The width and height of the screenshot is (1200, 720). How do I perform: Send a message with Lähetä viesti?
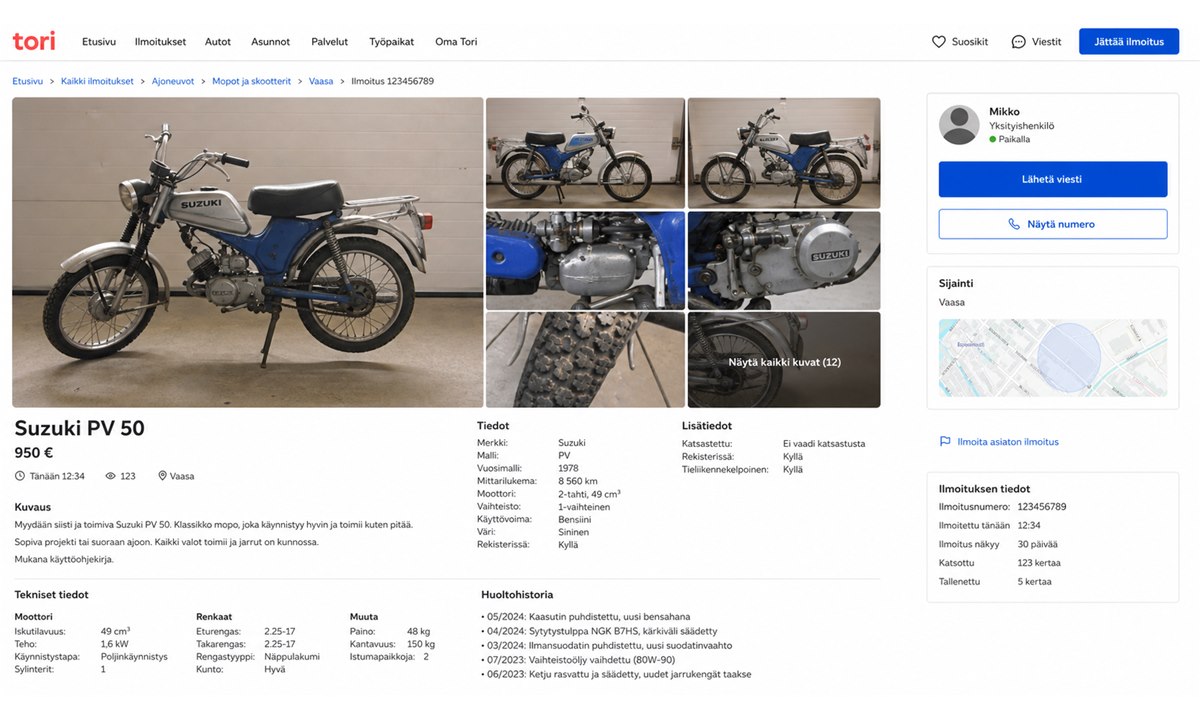[1053, 179]
